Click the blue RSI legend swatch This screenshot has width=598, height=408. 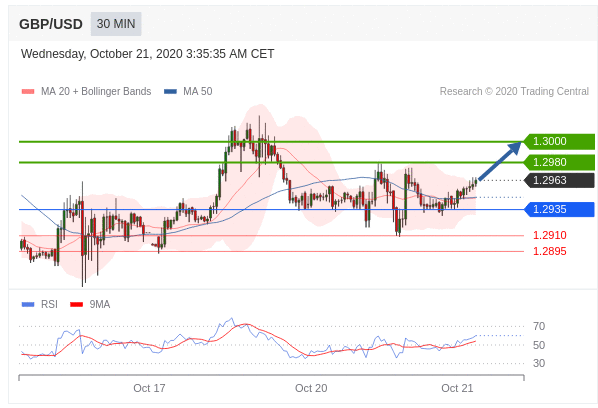pyautogui.click(x=28, y=304)
